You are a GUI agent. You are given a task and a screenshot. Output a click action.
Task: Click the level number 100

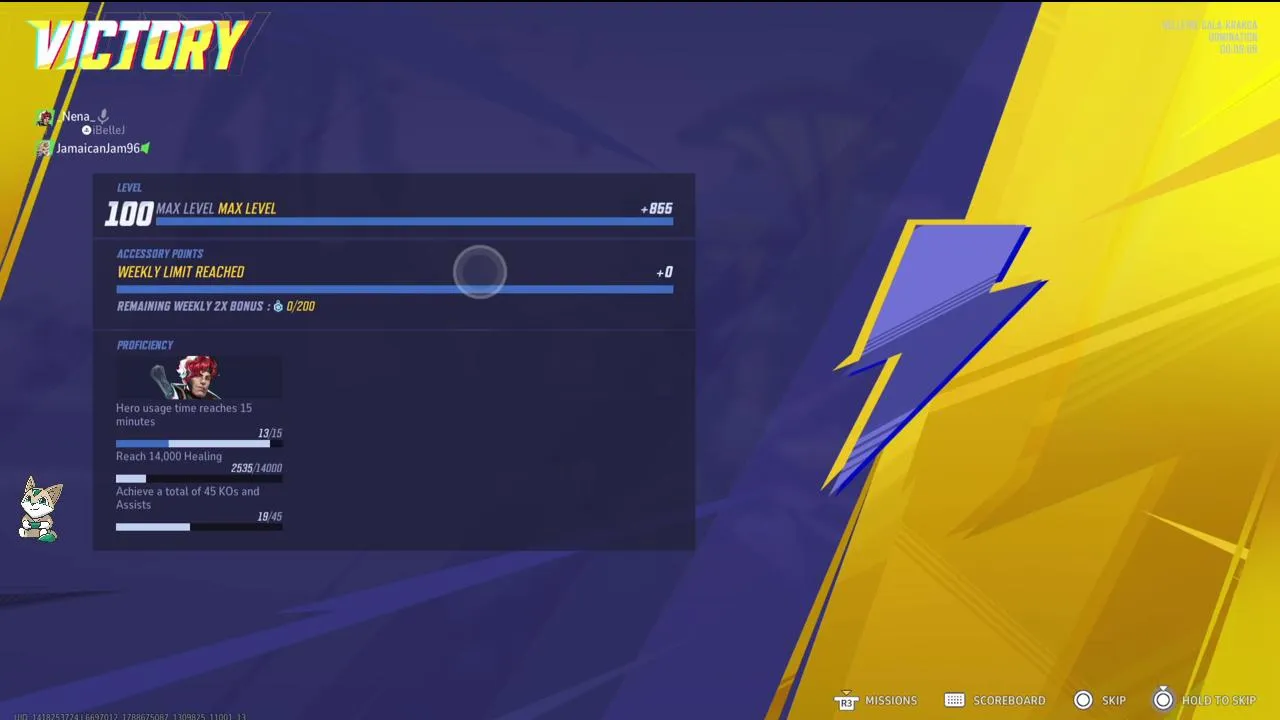pos(129,212)
